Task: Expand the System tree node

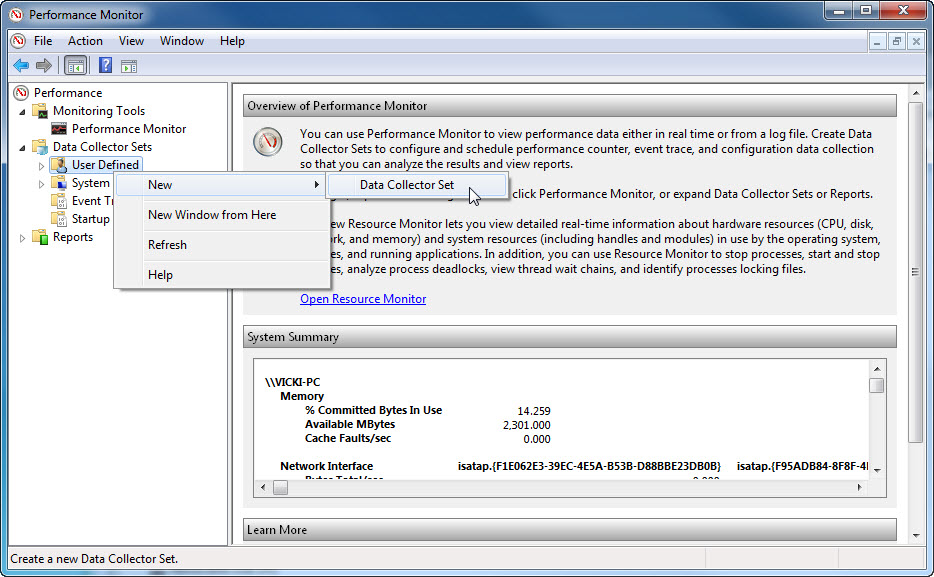Action: click(41, 184)
